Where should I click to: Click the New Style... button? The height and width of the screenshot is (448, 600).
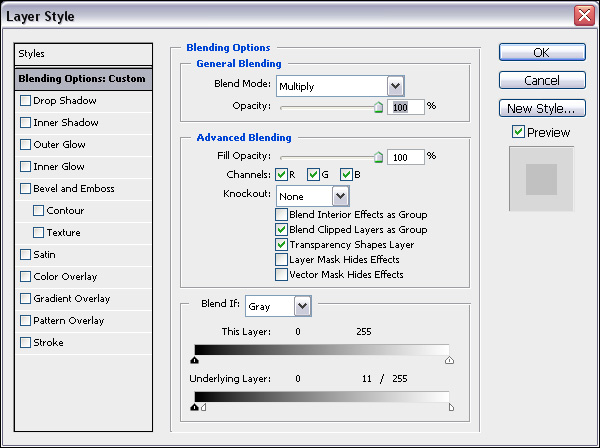(x=540, y=108)
